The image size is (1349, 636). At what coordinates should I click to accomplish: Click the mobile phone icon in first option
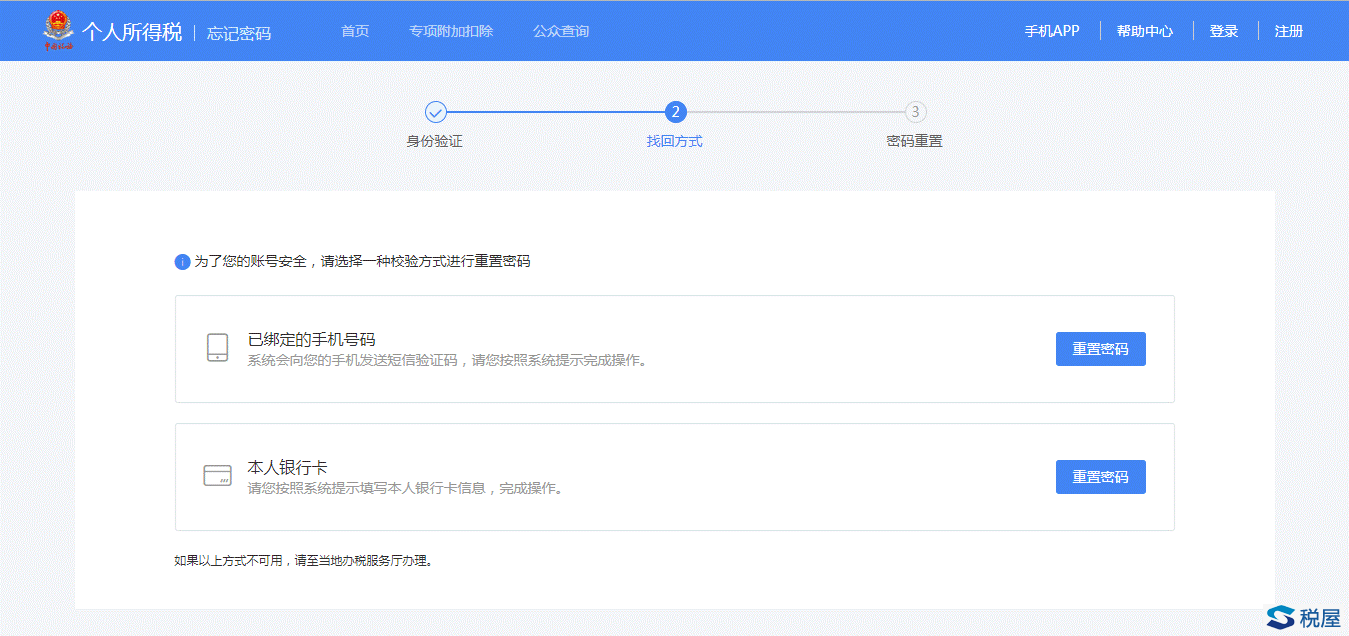point(217,348)
